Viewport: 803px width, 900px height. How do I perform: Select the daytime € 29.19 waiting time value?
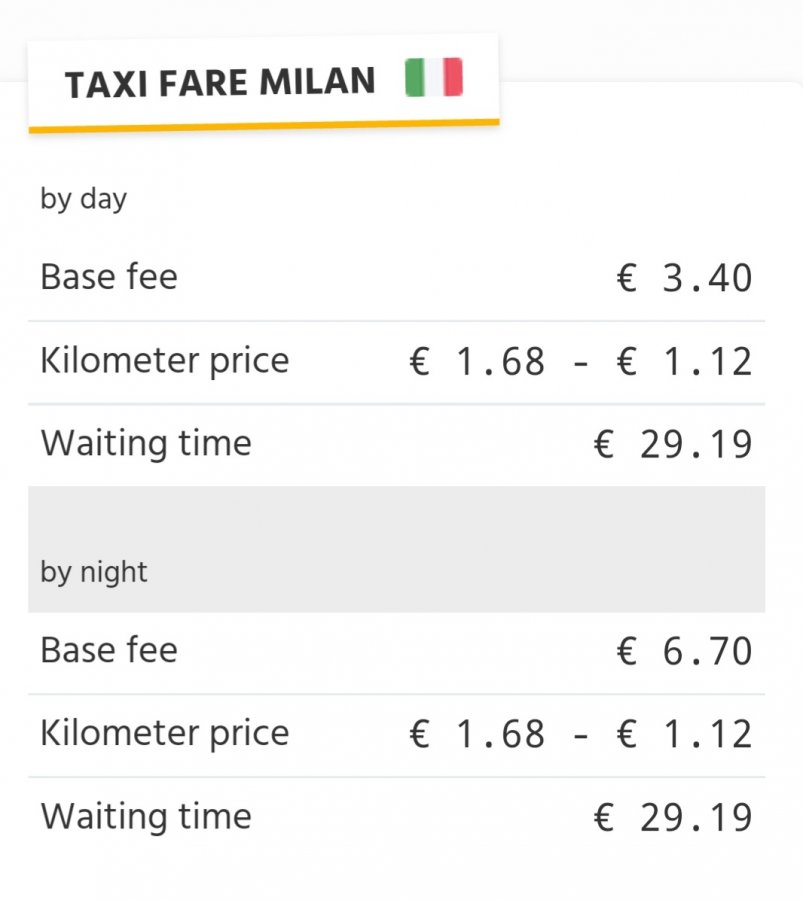click(x=673, y=445)
